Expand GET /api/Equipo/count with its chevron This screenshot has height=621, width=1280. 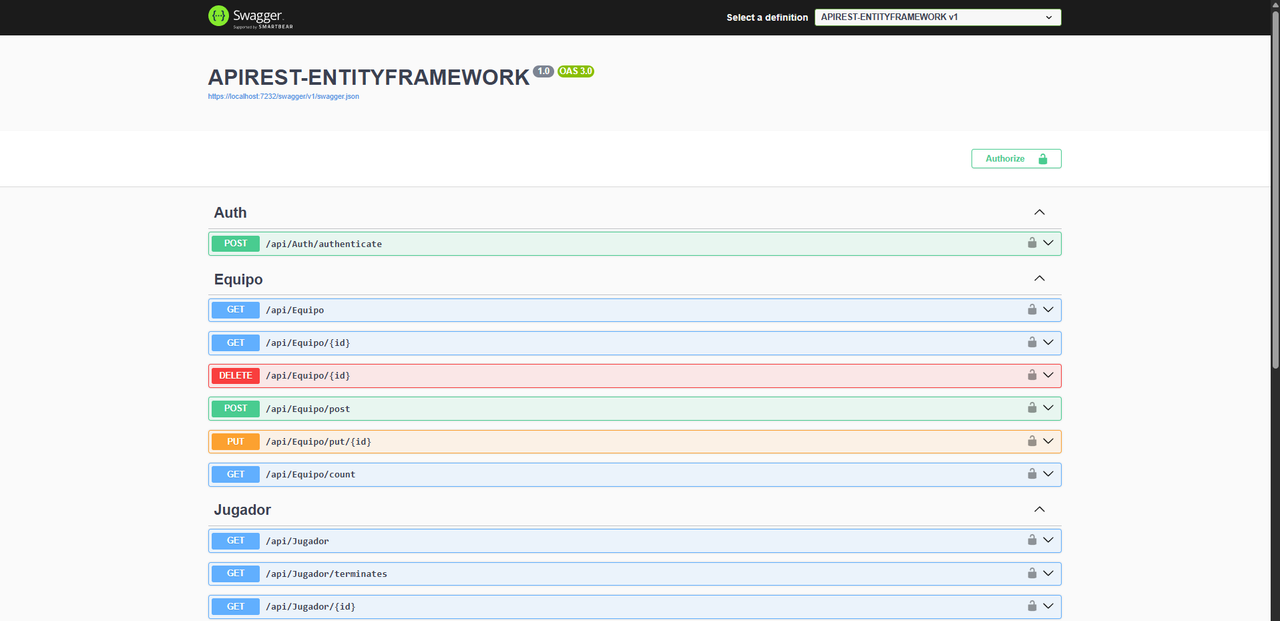1048,474
